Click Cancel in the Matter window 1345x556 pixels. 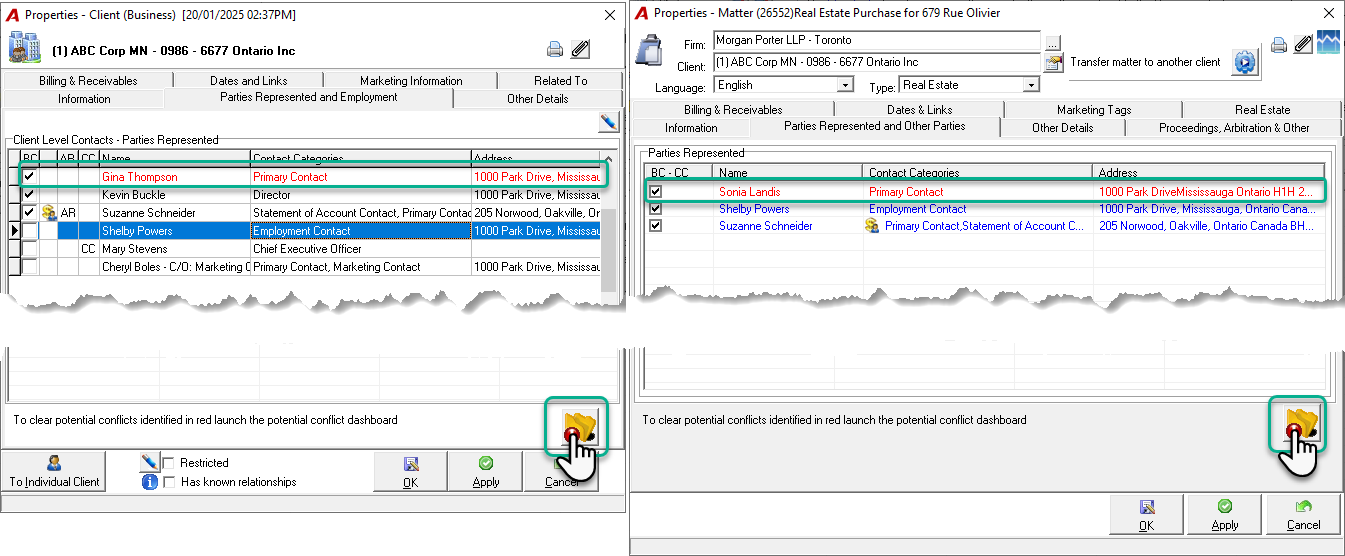[1304, 515]
